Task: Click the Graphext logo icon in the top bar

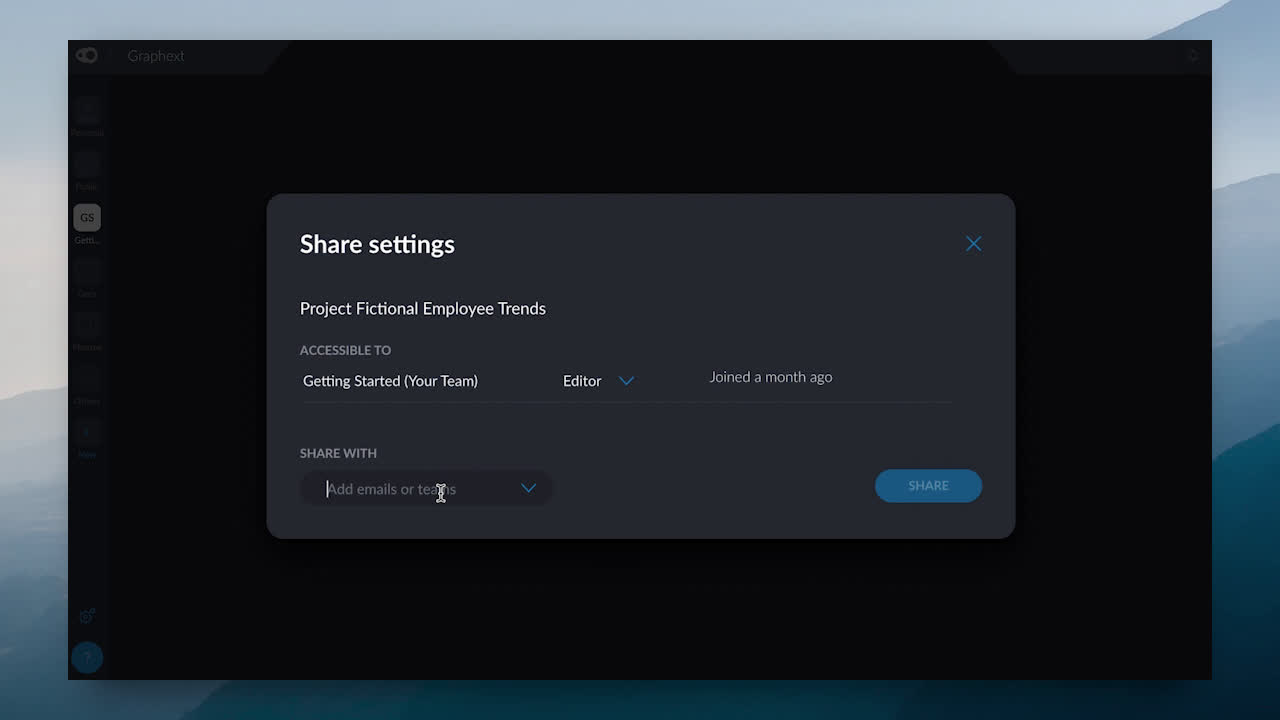Action: point(87,55)
